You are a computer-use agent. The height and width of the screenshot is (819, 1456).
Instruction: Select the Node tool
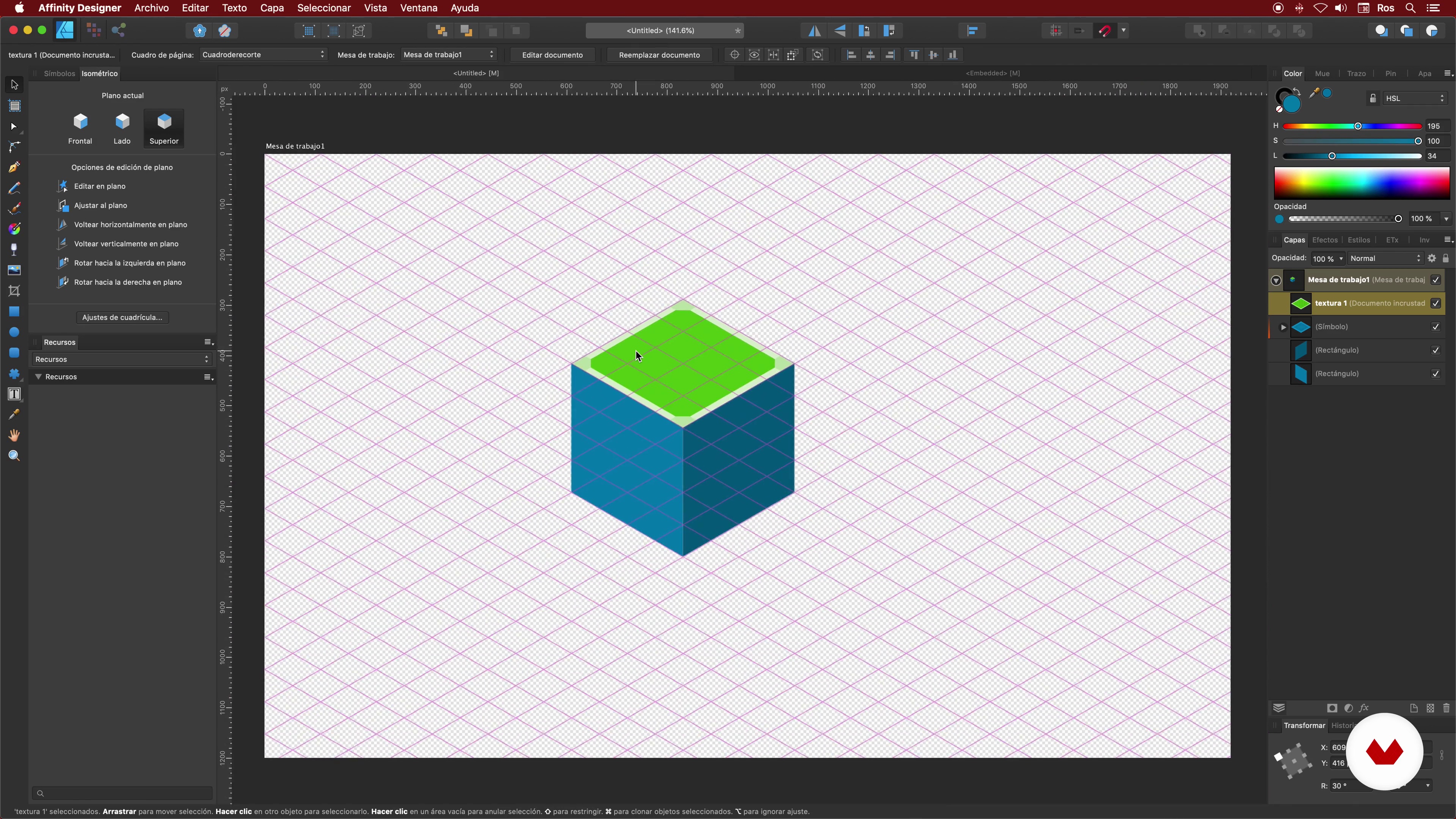(14, 127)
